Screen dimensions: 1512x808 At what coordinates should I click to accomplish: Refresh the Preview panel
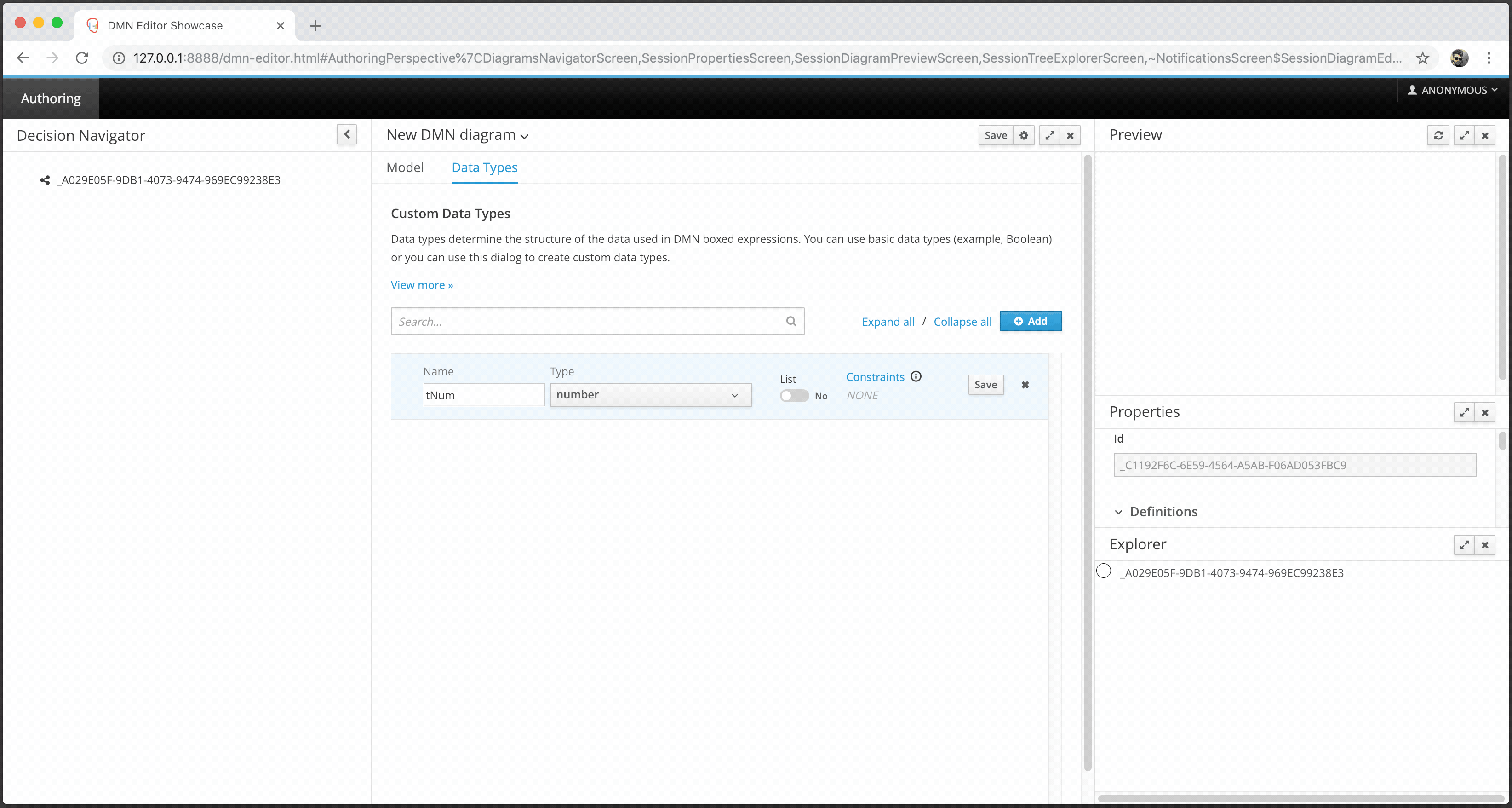pyautogui.click(x=1438, y=135)
